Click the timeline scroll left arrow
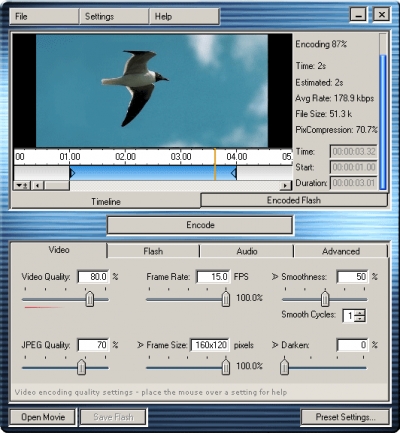Viewport: 400px width, 434px height. point(38,185)
